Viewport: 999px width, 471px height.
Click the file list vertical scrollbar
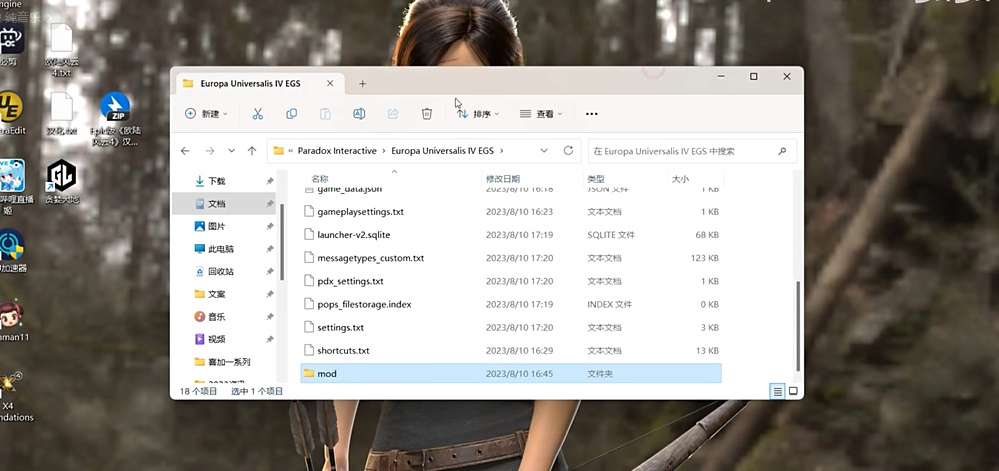(798, 326)
